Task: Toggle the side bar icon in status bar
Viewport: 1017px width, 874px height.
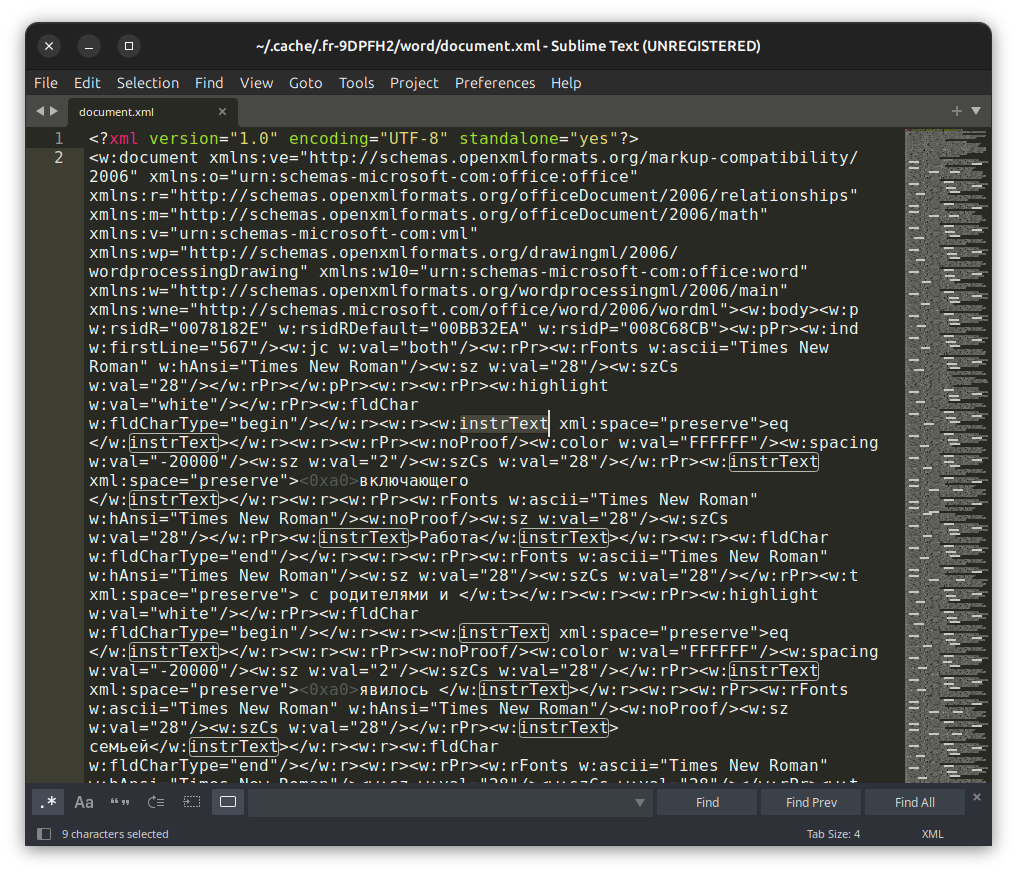Action: (44, 834)
